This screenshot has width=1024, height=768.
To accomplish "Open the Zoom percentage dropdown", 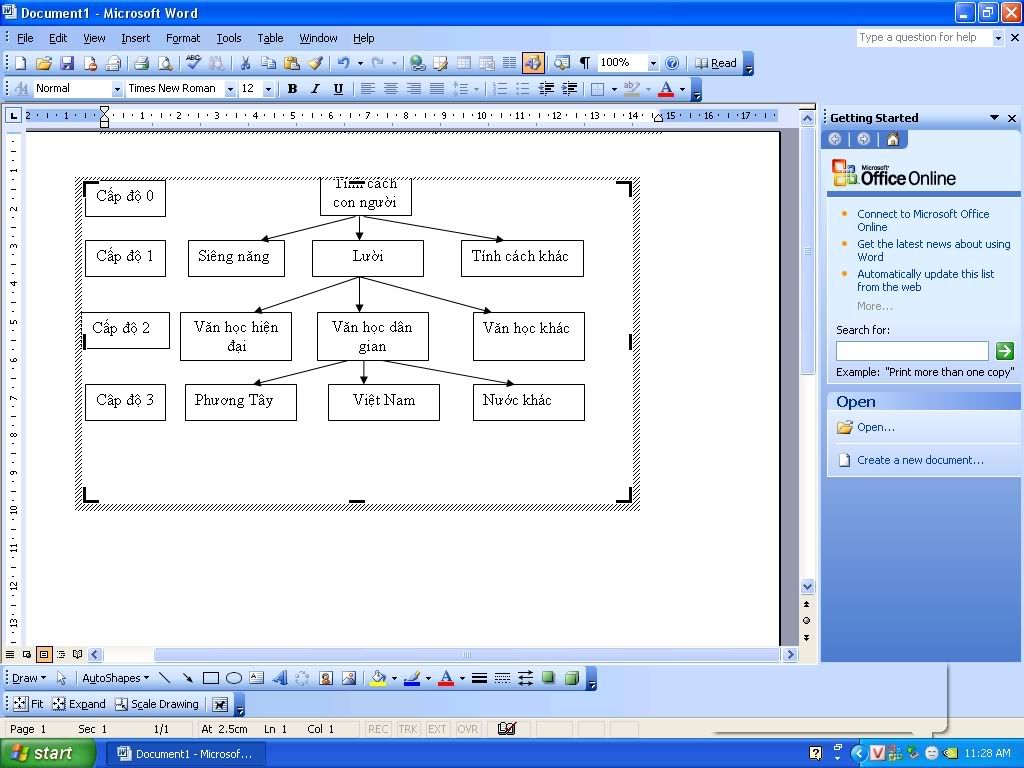I will coord(653,63).
